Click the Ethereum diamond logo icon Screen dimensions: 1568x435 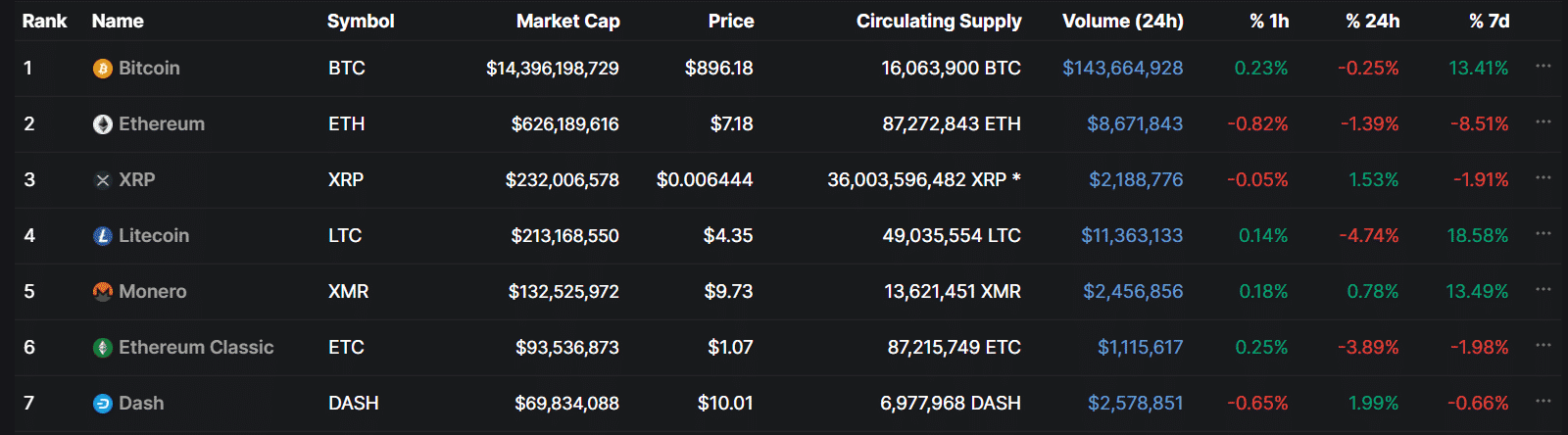(102, 124)
